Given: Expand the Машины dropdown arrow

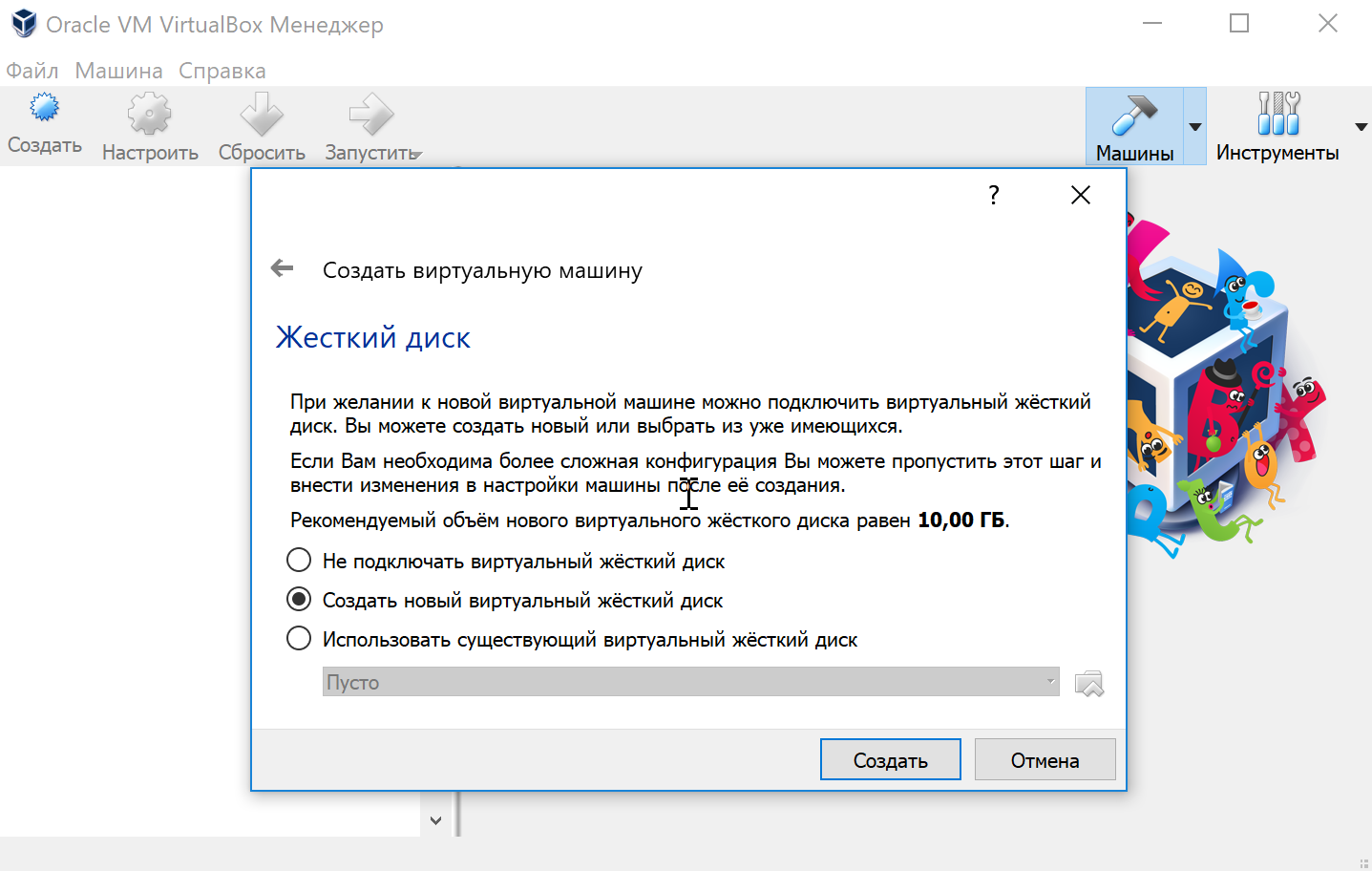Looking at the screenshot, I should coord(1194,125).
